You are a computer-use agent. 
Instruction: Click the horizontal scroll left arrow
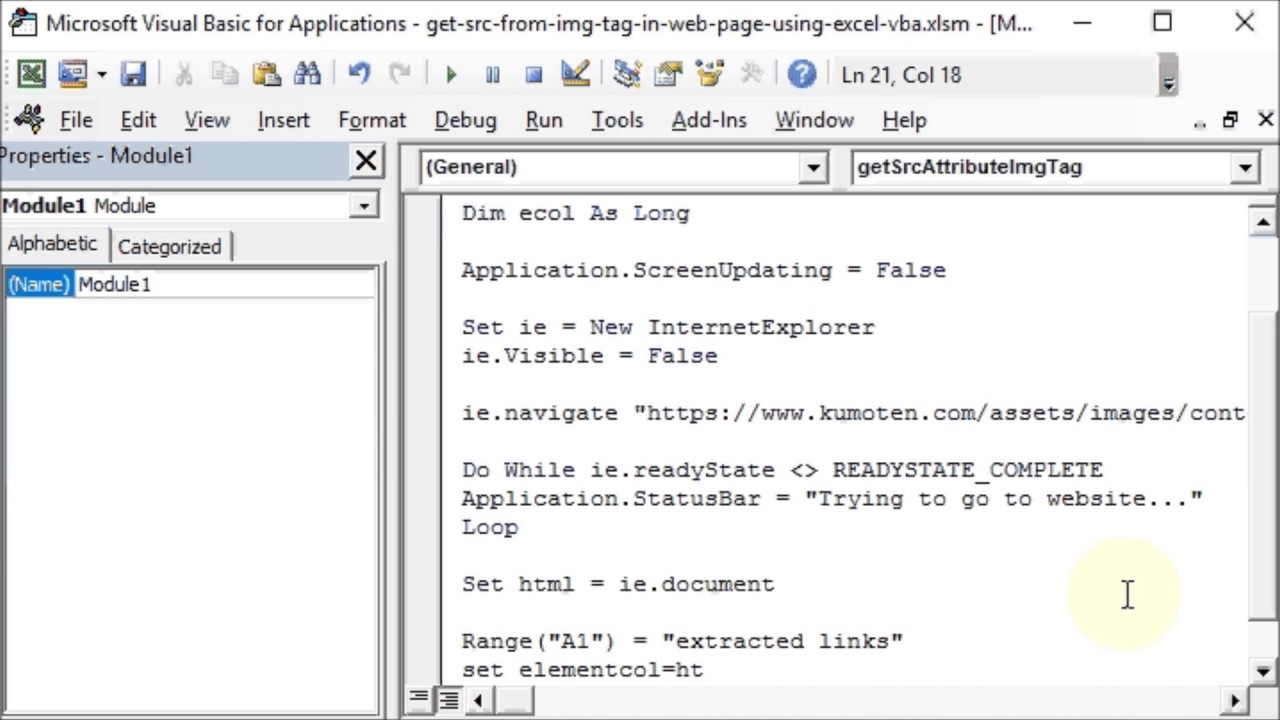pos(479,700)
